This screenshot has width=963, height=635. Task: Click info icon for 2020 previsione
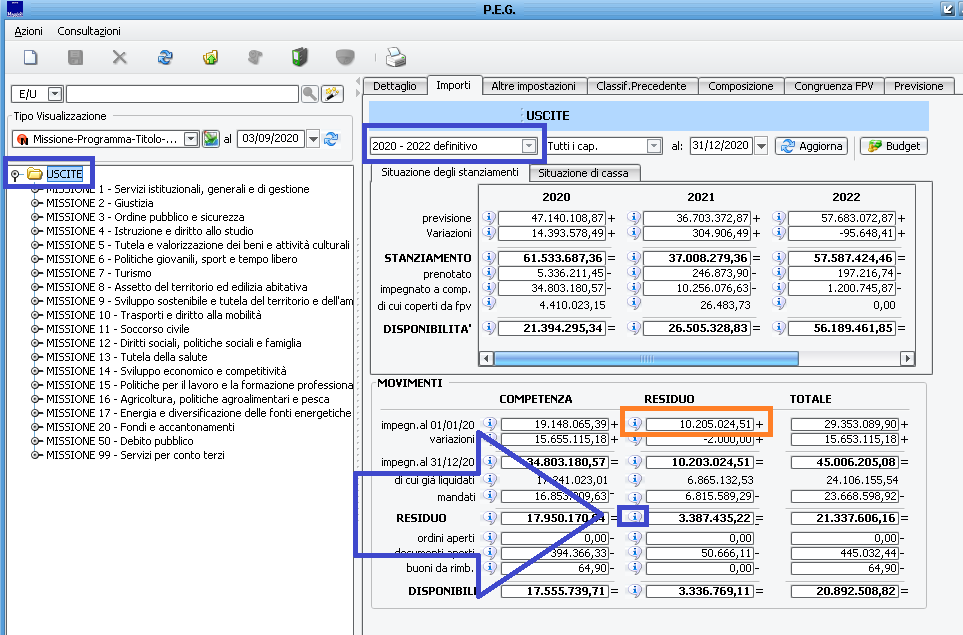(x=489, y=217)
